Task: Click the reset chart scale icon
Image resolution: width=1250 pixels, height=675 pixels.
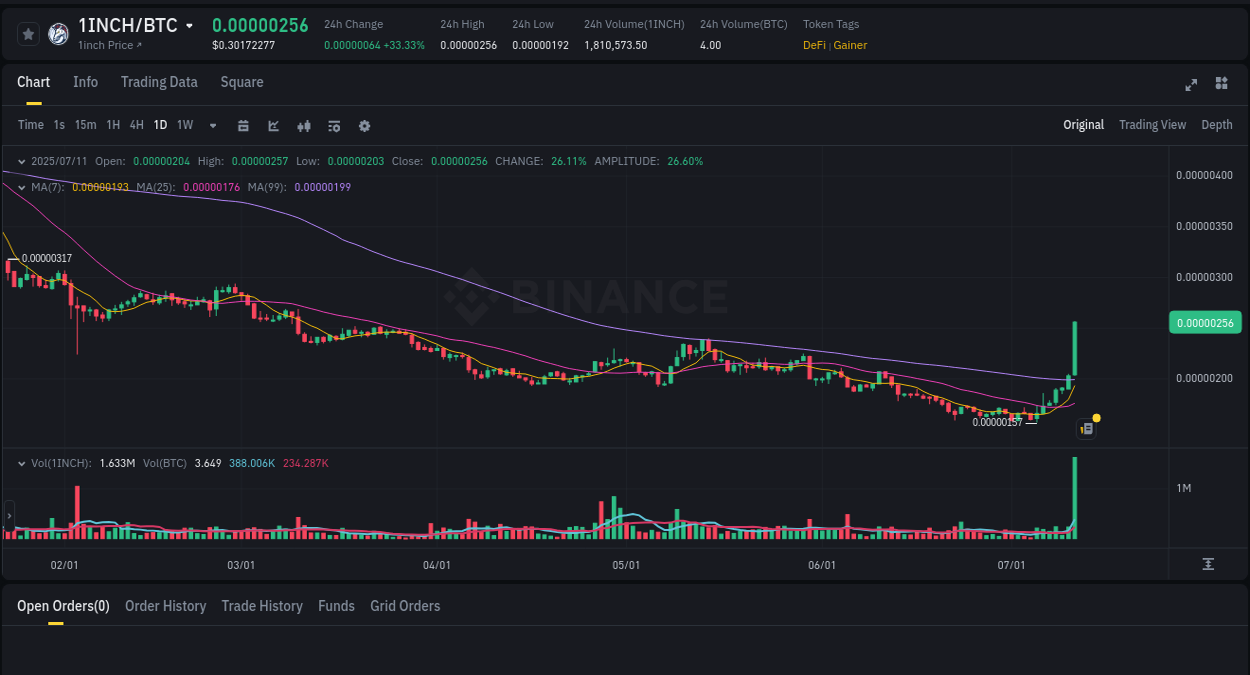Action: 1208,564
